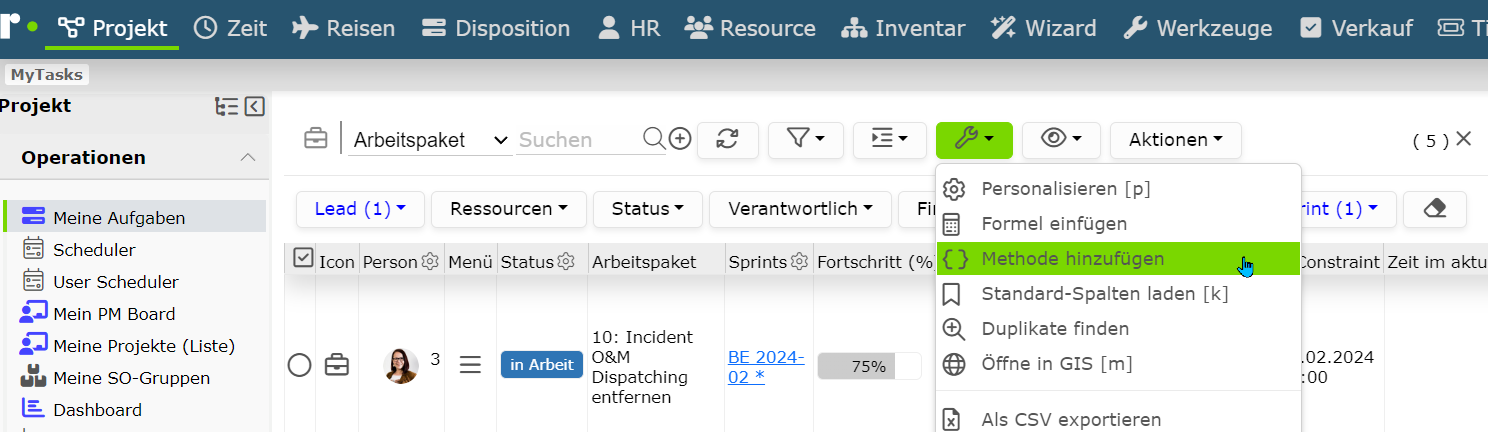Open the Wizard module

click(x=1044, y=28)
